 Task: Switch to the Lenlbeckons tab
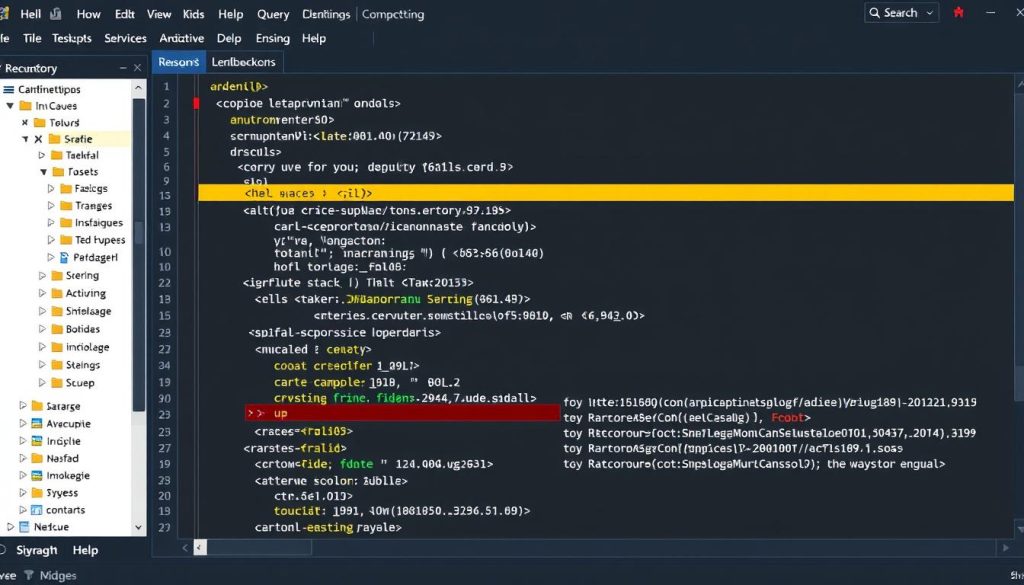pyautogui.click(x=244, y=62)
